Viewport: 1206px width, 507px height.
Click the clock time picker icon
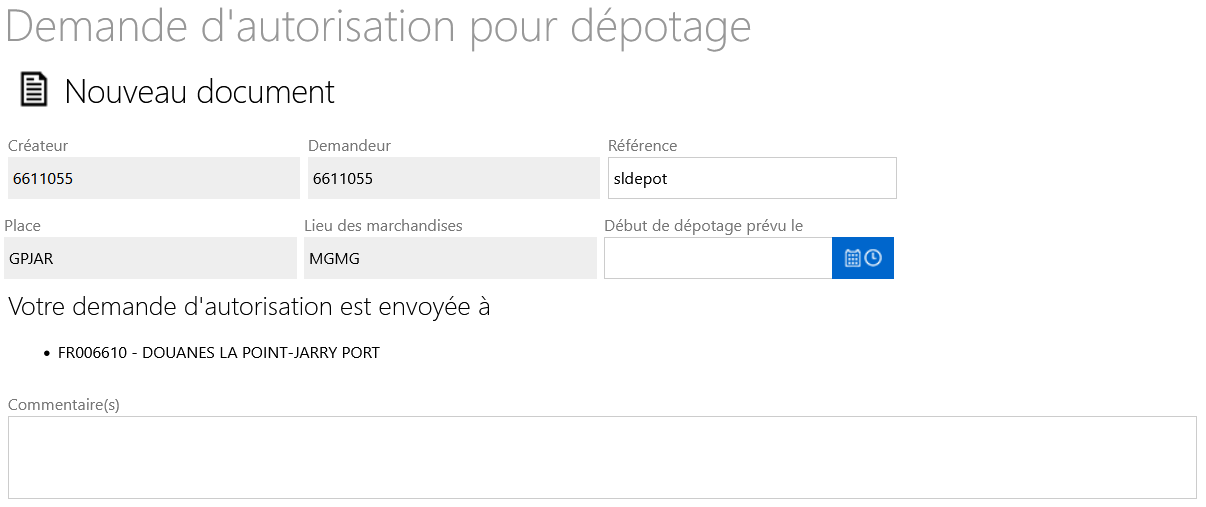[x=873, y=258]
